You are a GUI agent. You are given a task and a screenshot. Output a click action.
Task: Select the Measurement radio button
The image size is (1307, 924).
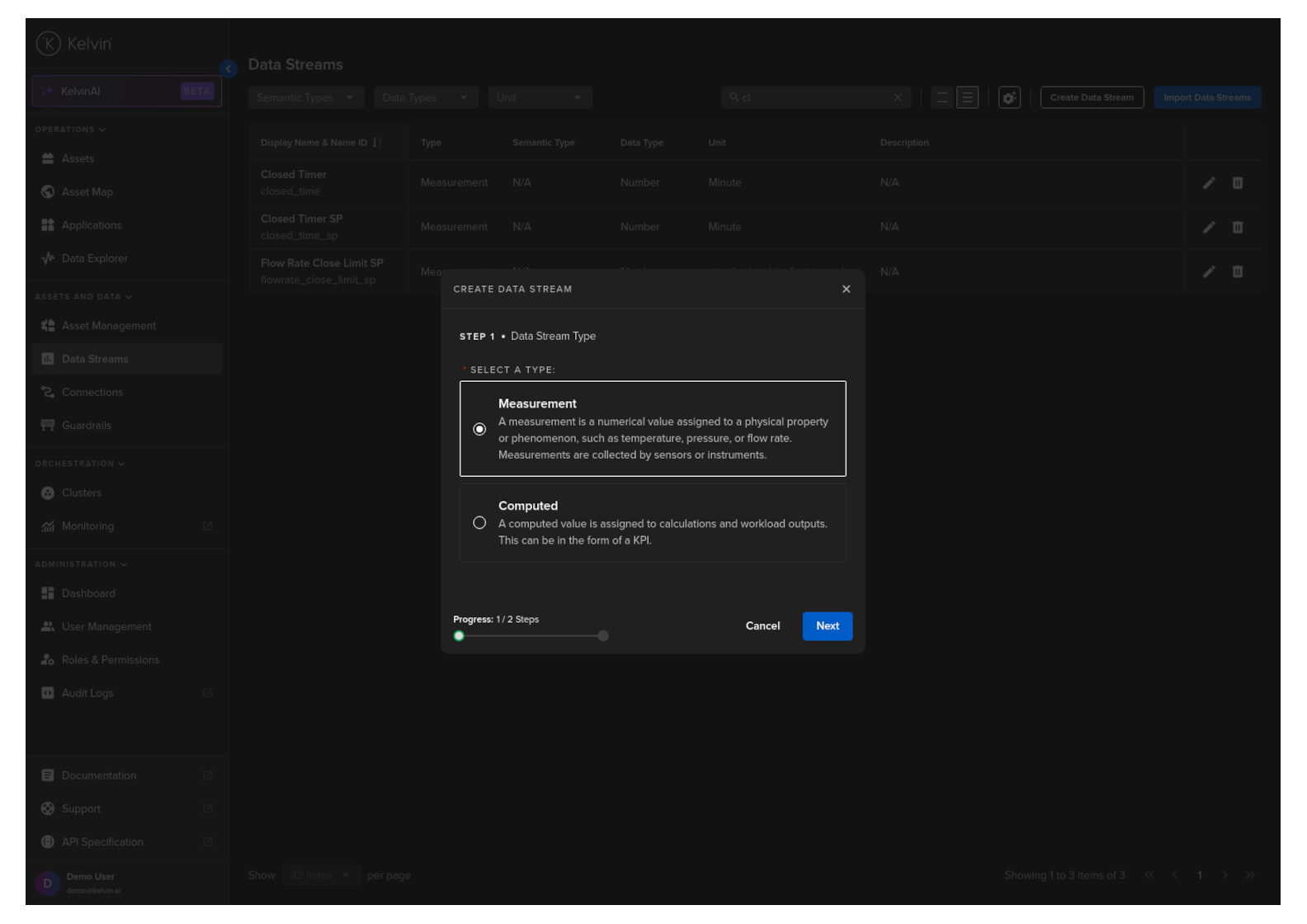click(479, 429)
